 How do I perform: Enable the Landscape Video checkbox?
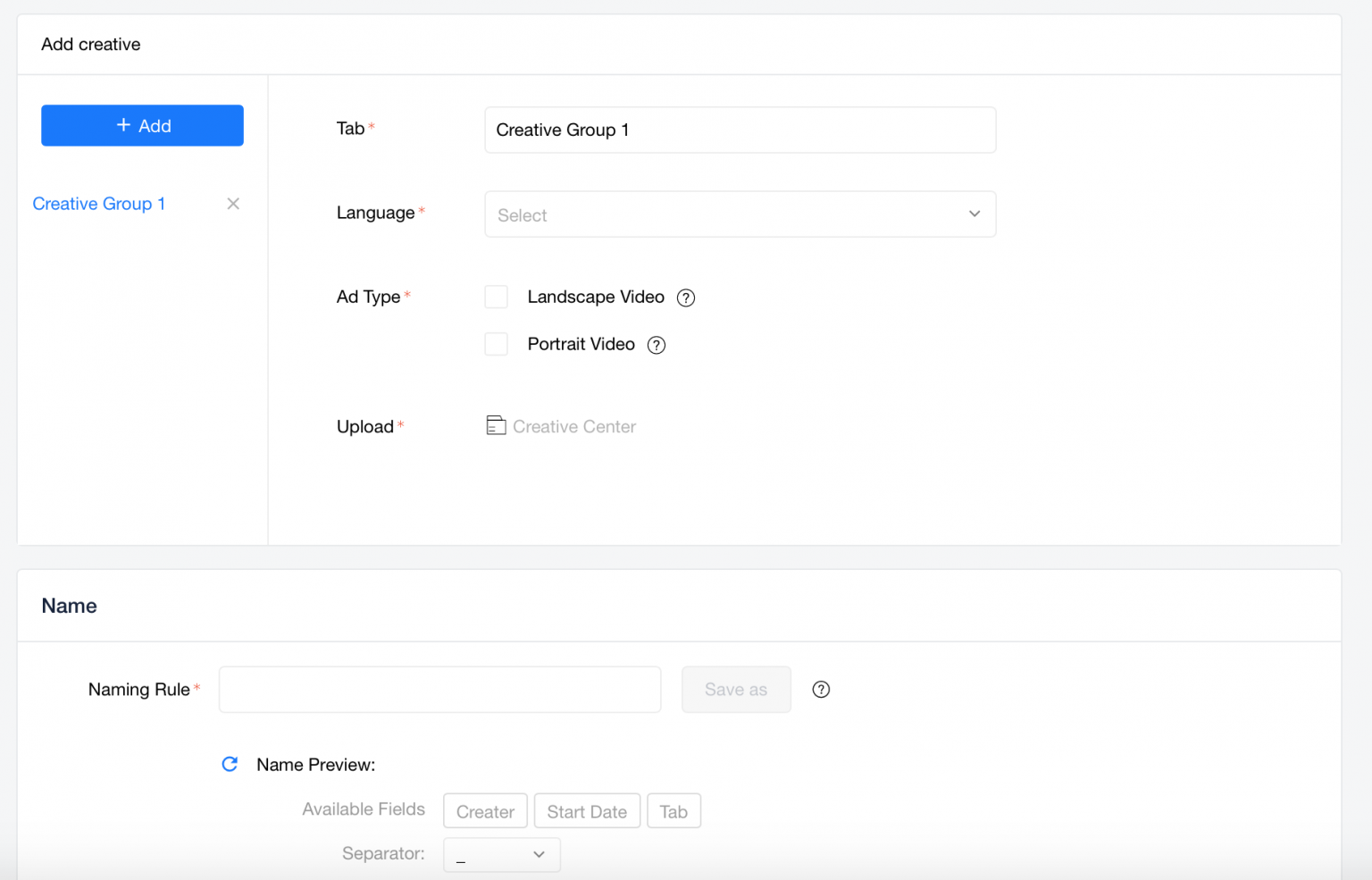point(496,297)
